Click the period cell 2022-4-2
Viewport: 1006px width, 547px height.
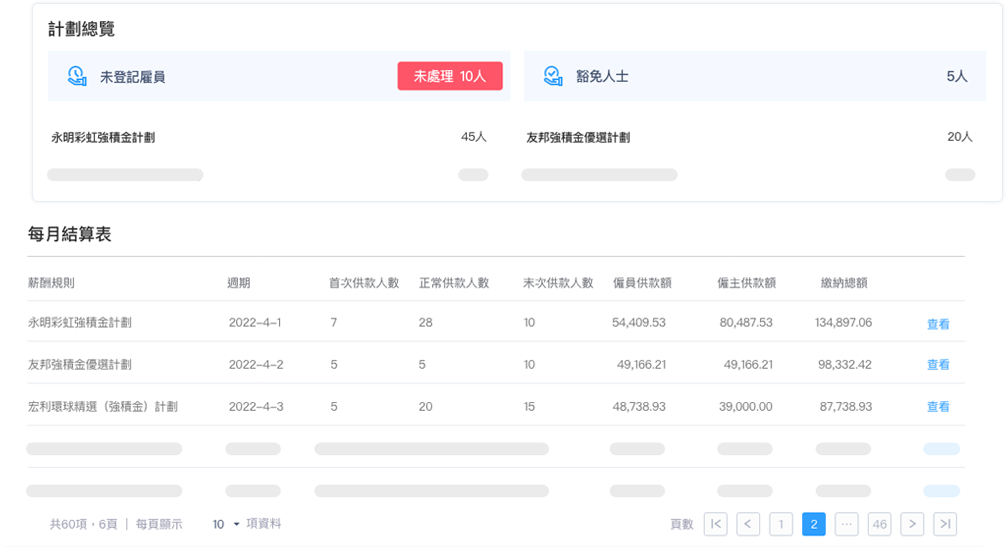(x=256, y=365)
